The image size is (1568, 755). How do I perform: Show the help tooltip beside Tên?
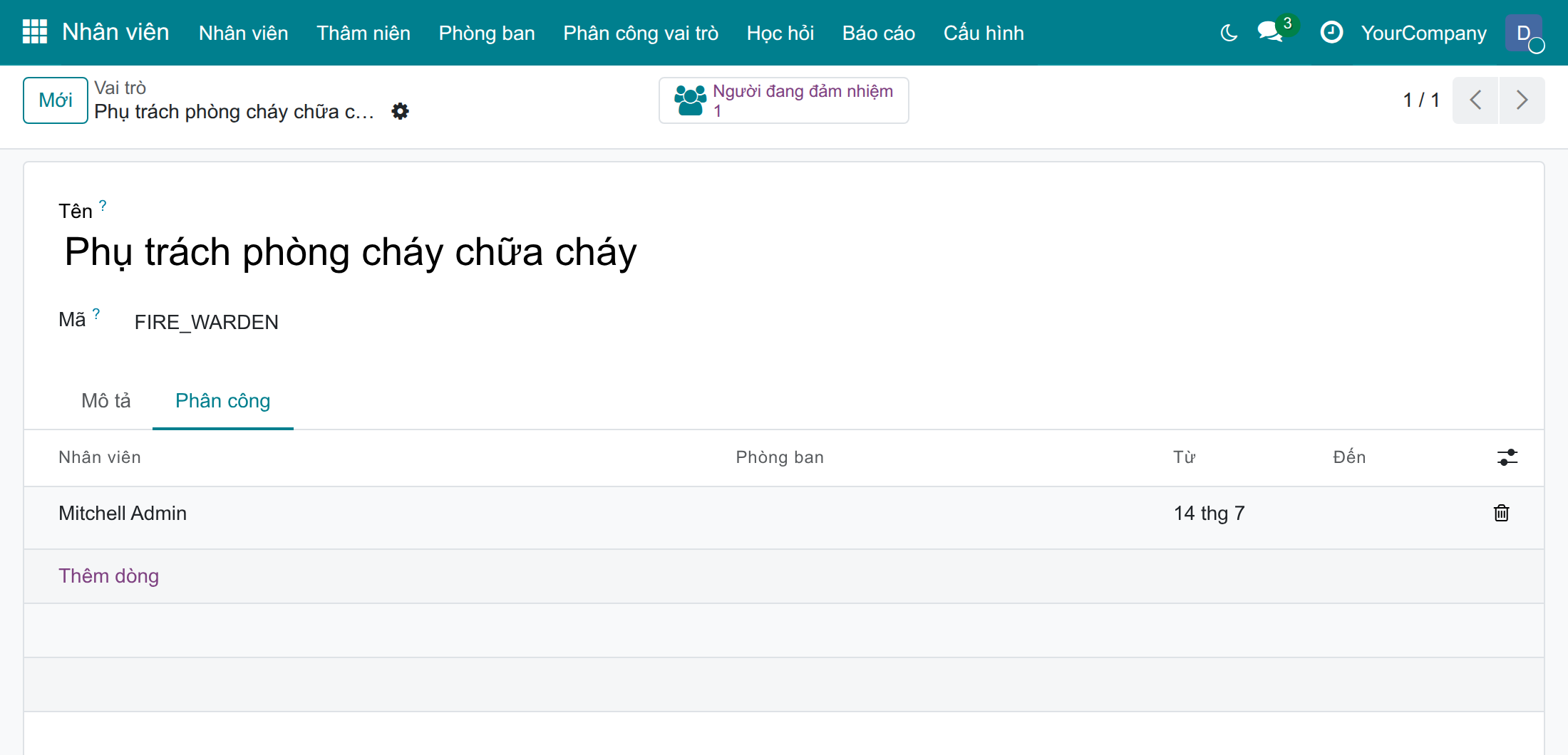103,206
